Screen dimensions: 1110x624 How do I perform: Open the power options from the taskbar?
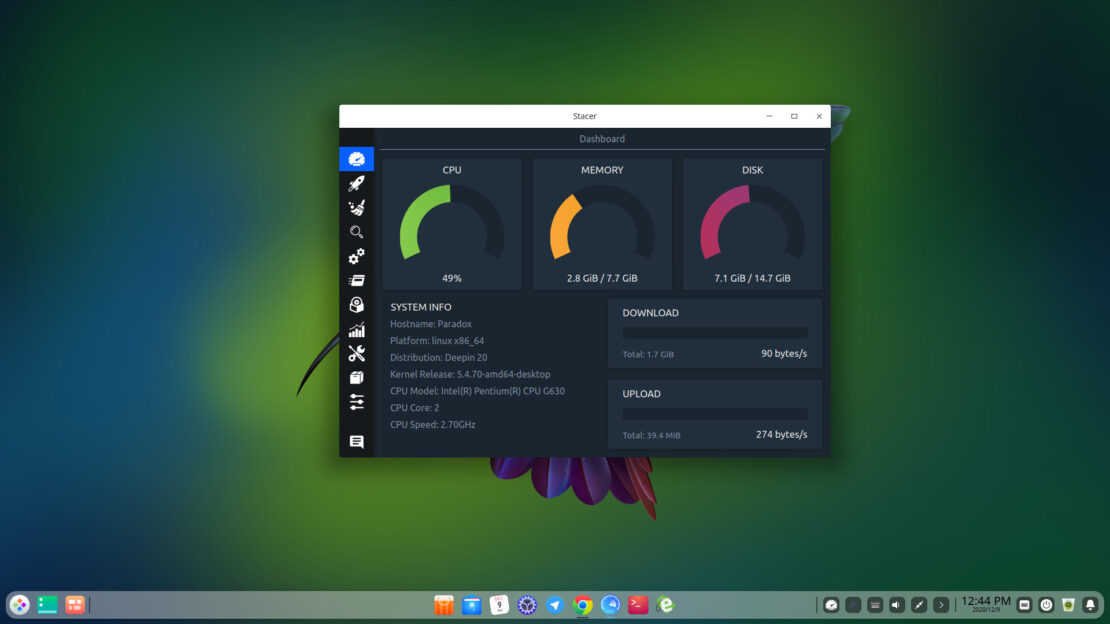click(1046, 604)
